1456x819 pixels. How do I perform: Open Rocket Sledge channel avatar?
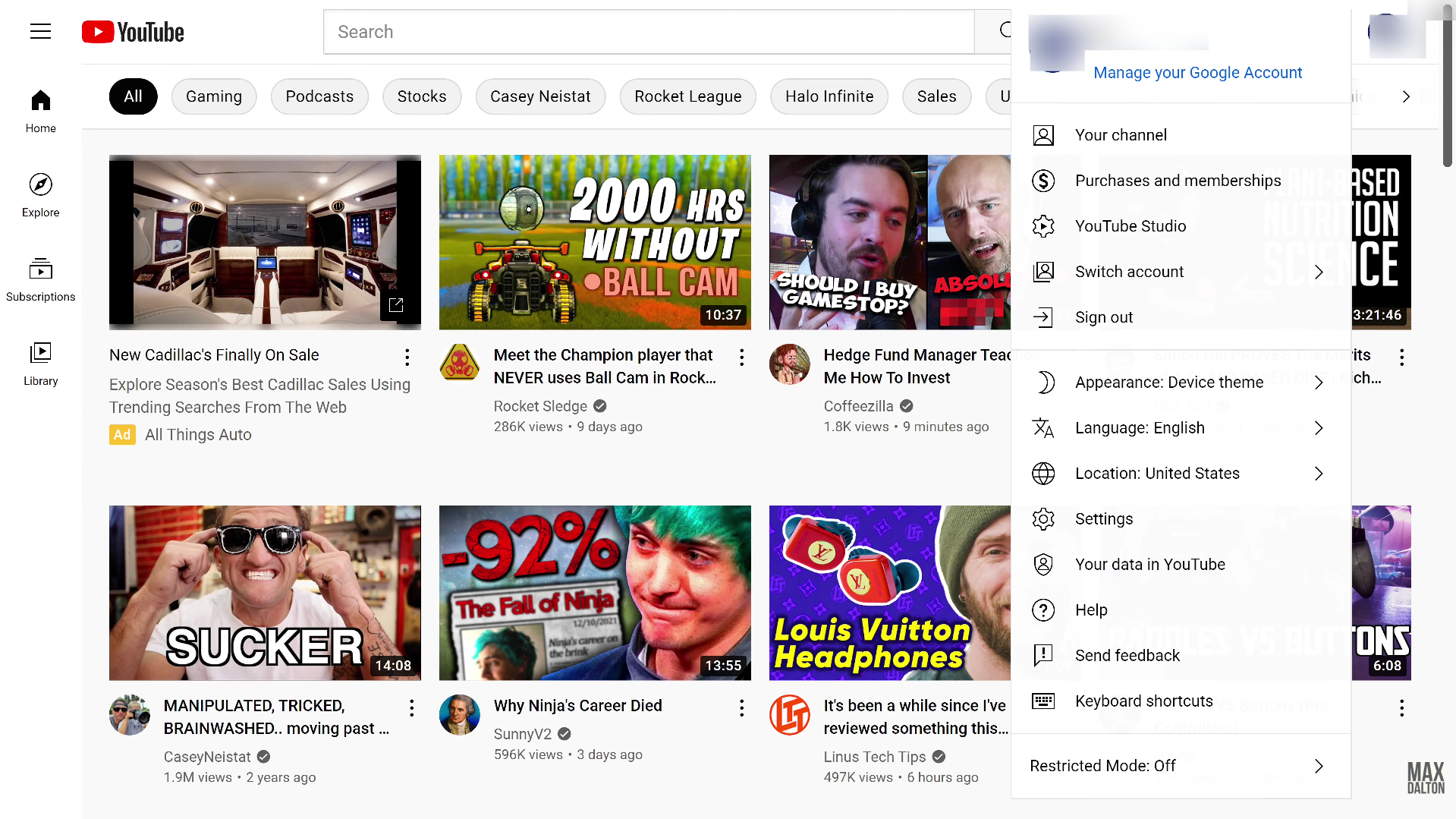(460, 363)
